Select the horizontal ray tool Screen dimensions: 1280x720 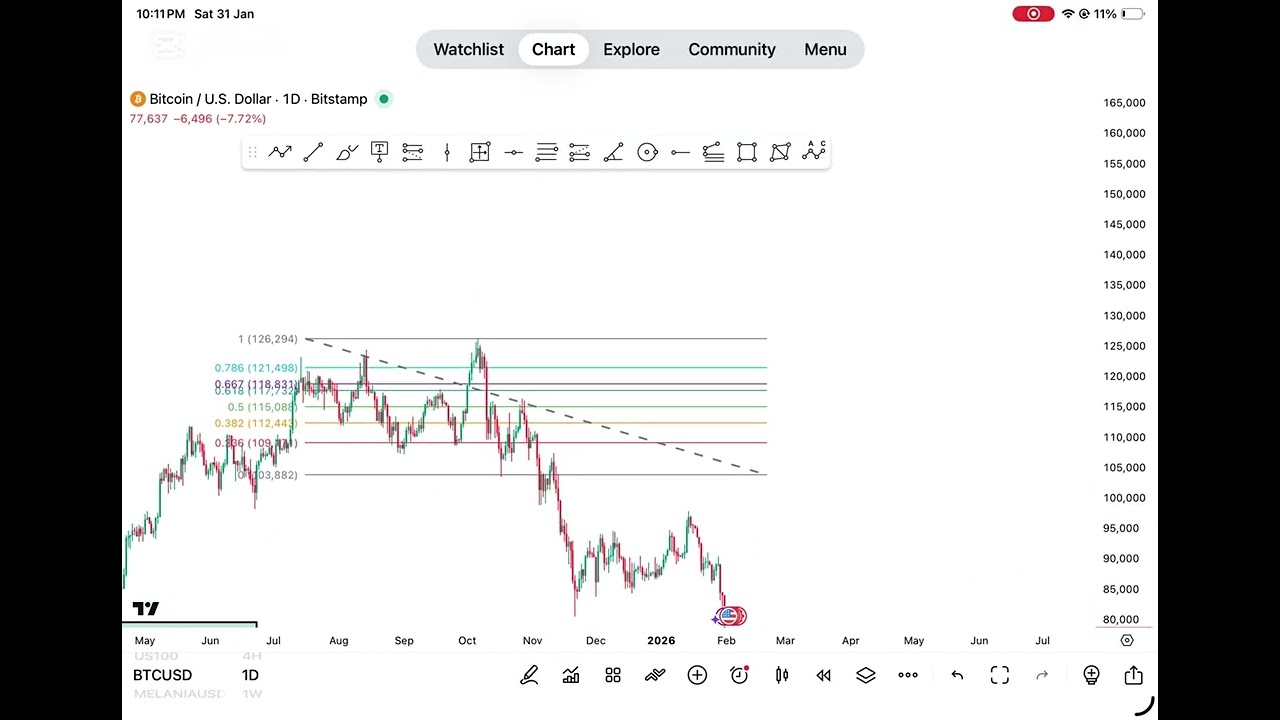680,152
